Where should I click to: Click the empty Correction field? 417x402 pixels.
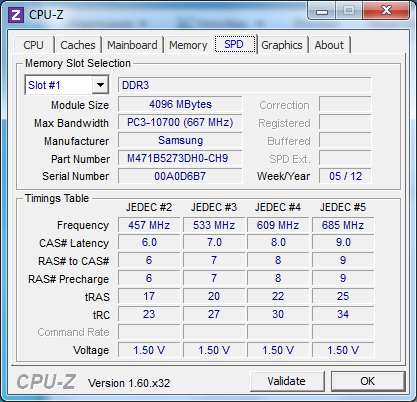coord(345,104)
